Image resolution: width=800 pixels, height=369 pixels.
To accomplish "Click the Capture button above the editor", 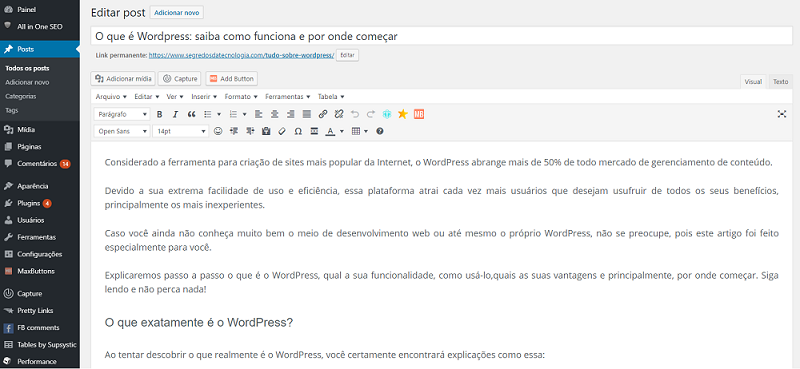I will (x=180, y=79).
